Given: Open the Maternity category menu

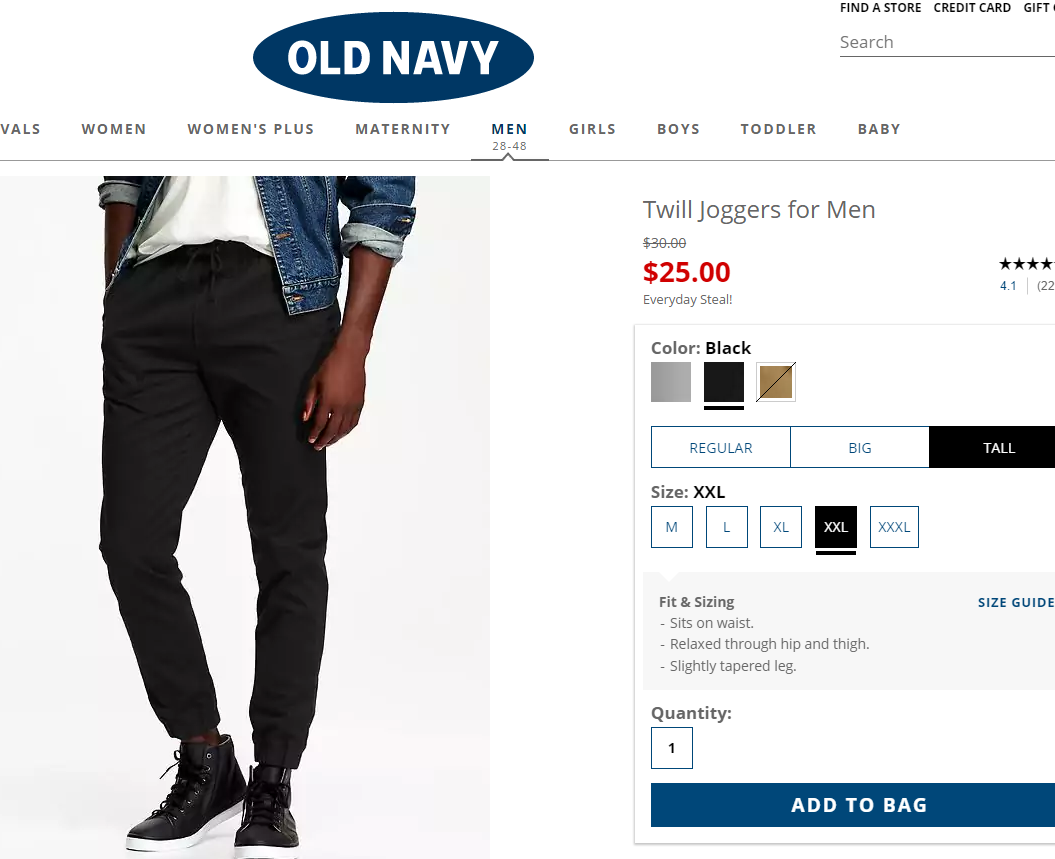Looking at the screenshot, I should (x=403, y=129).
